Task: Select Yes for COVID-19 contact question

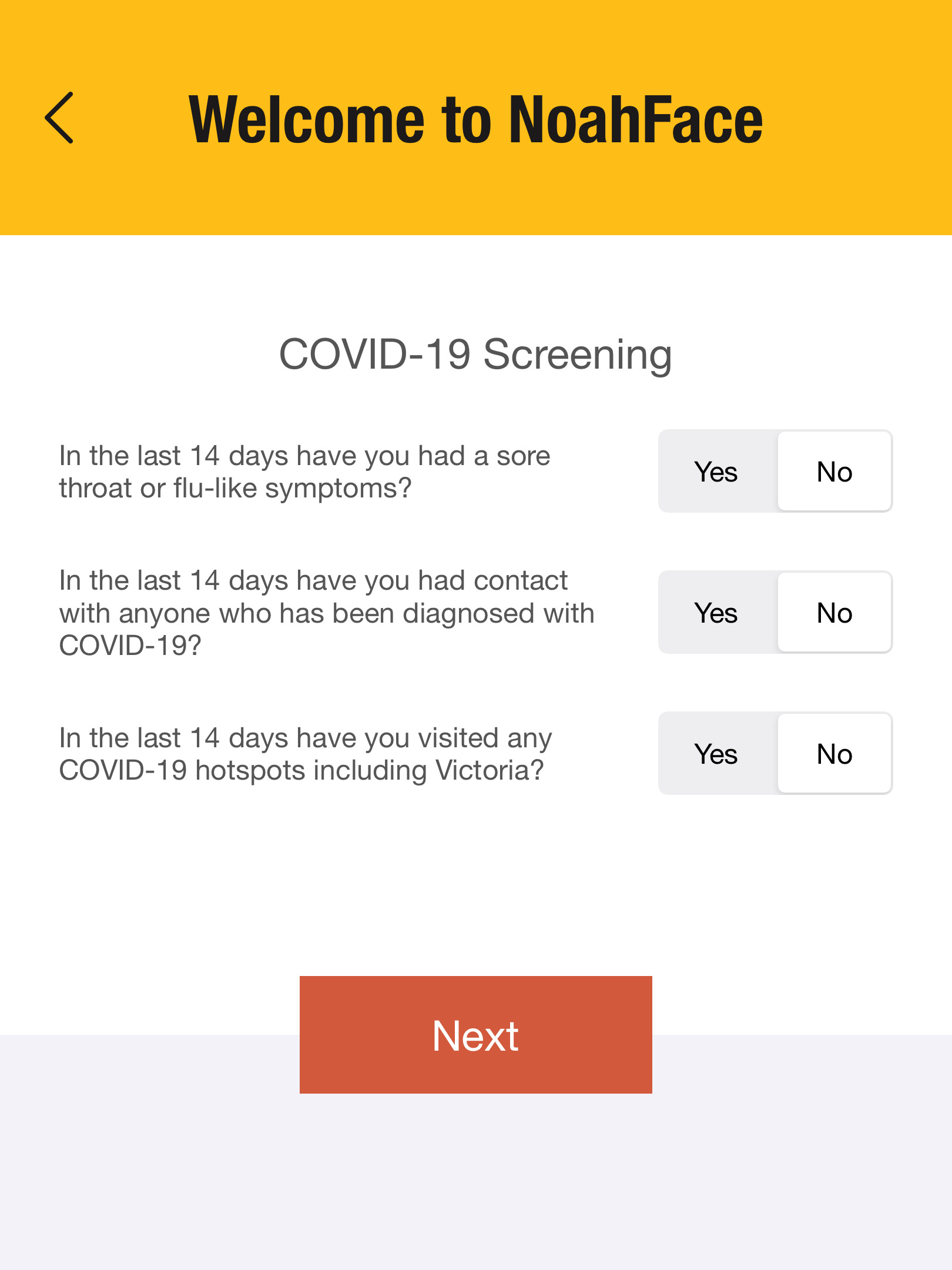Action: point(717,613)
